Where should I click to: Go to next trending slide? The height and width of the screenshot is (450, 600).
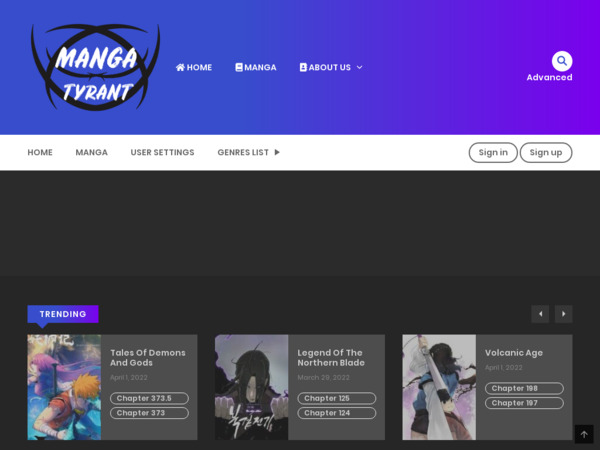pos(563,314)
